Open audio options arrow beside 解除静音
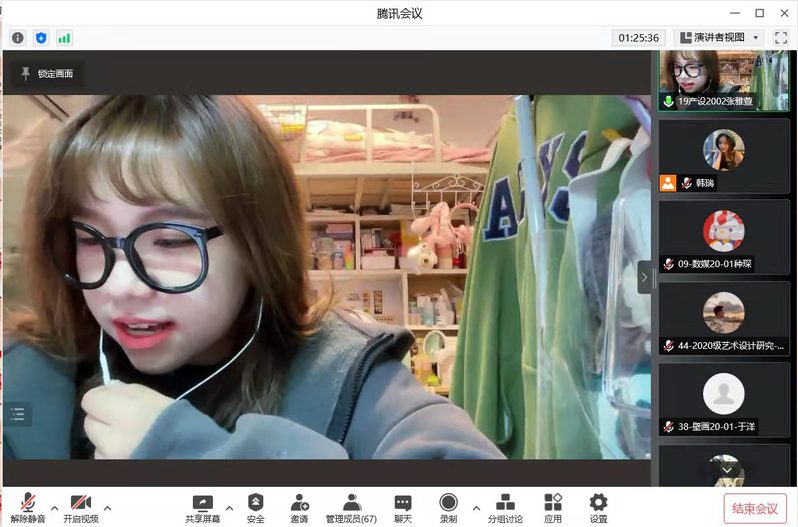 [55, 507]
